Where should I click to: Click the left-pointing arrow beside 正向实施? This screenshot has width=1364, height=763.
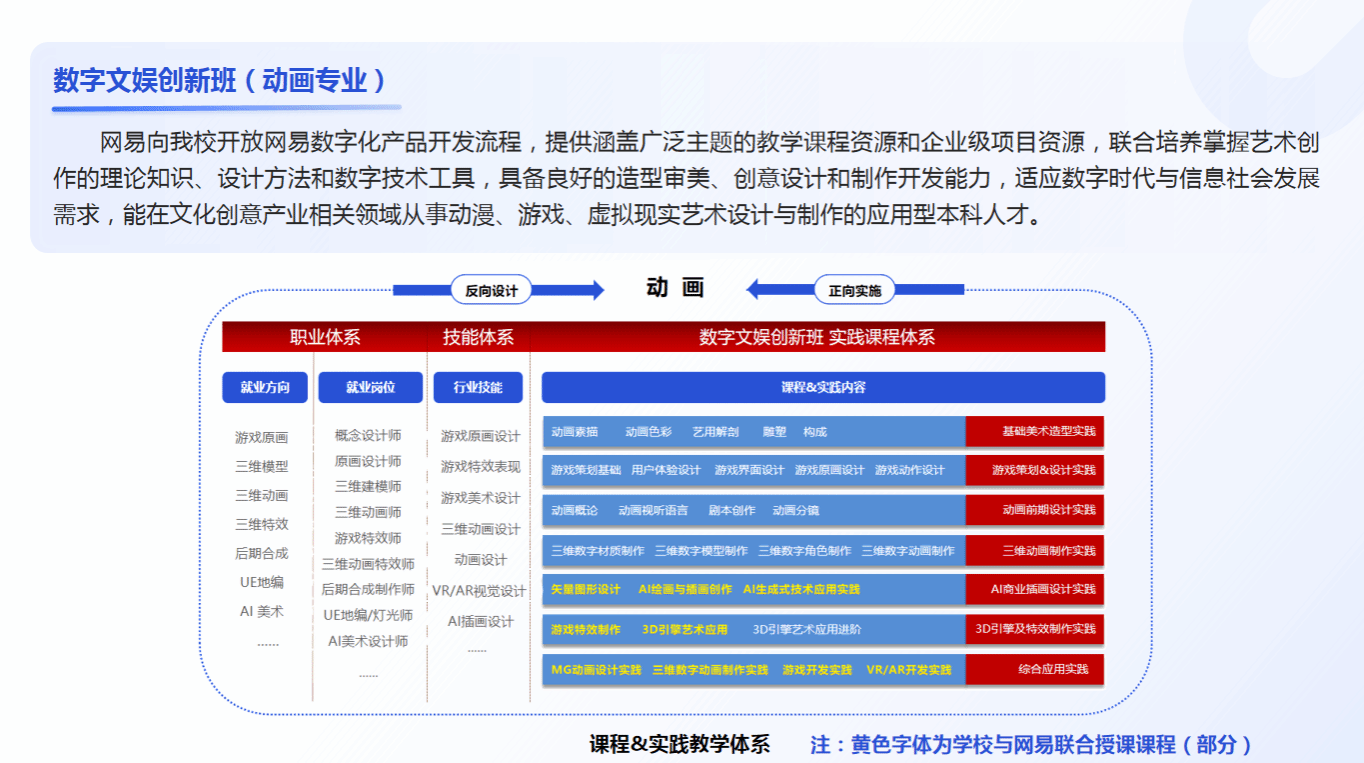[770, 290]
